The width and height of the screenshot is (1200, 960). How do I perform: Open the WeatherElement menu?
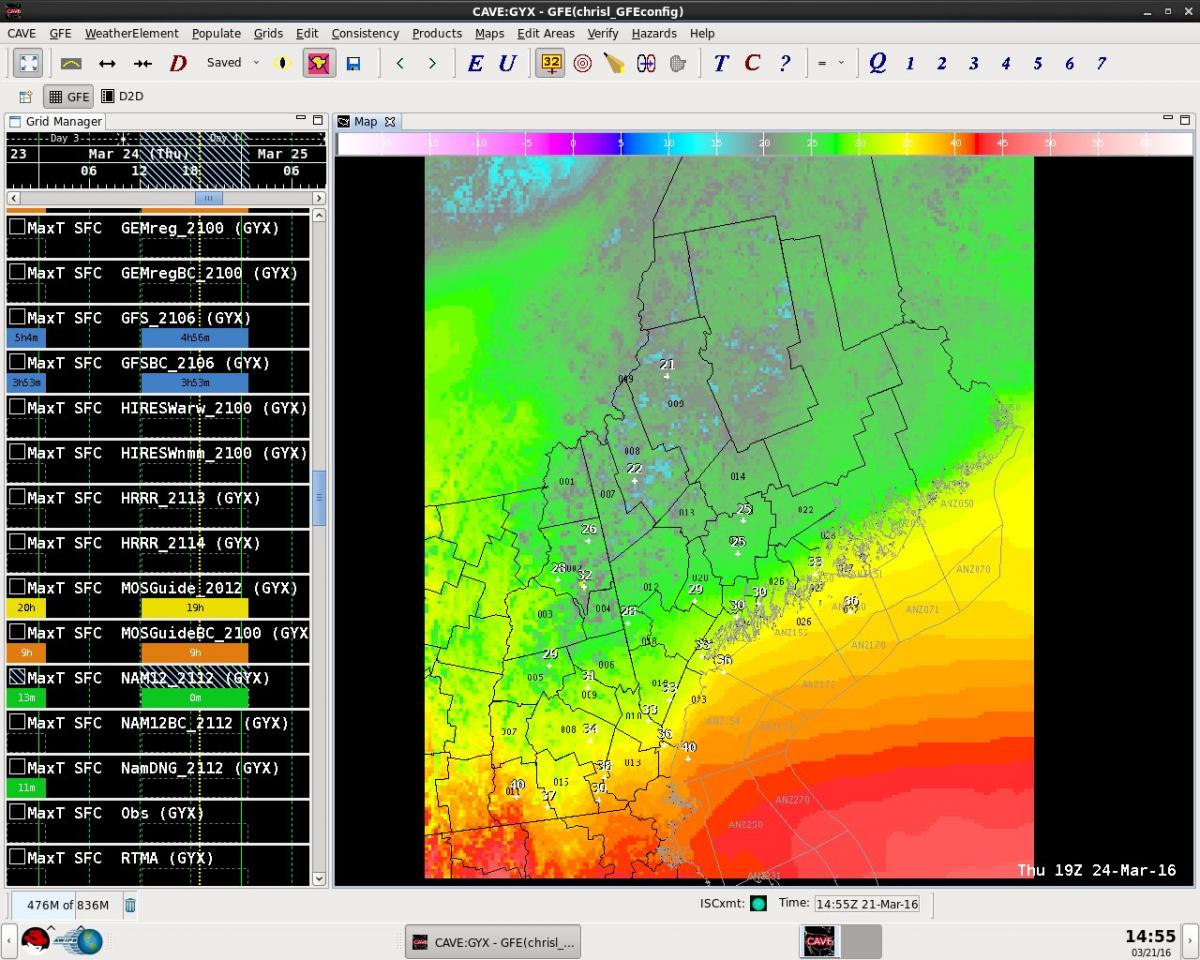131,33
